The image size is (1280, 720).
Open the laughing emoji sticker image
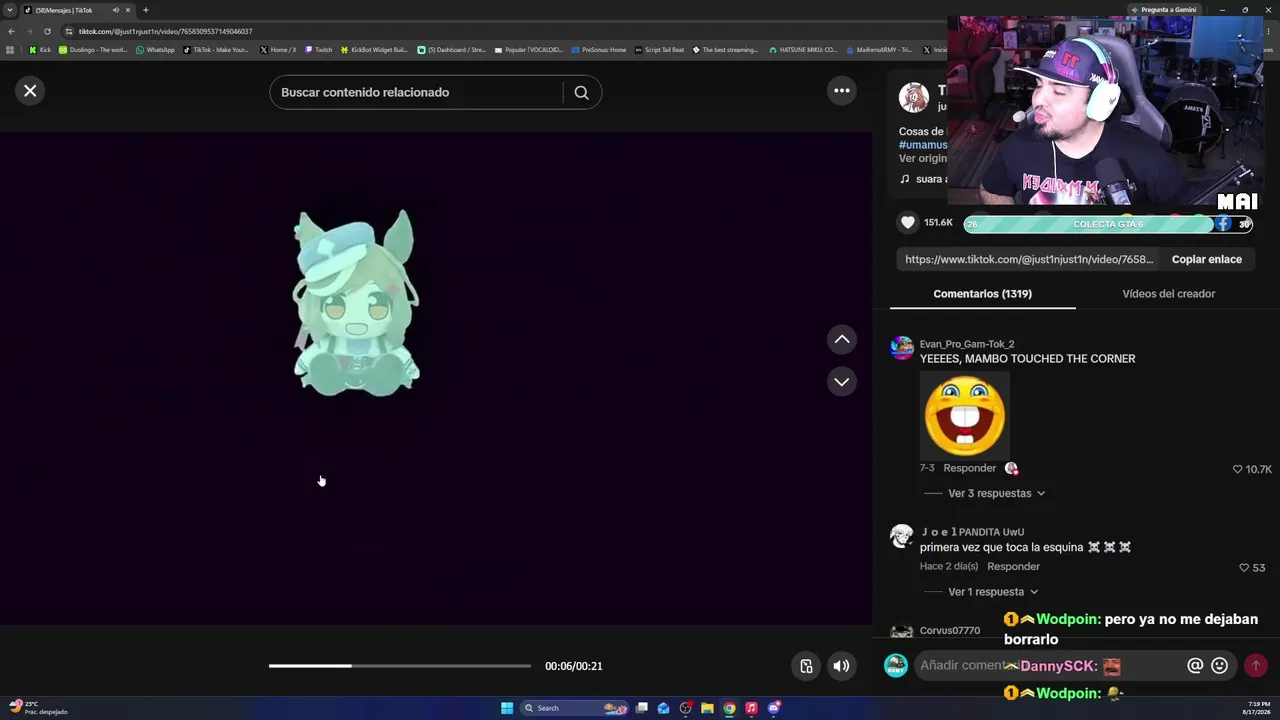pyautogui.click(x=965, y=415)
